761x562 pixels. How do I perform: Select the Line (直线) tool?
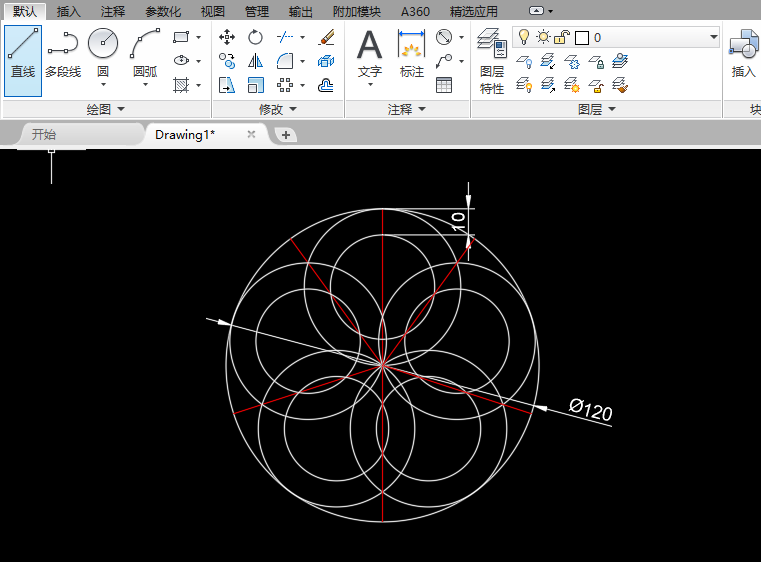click(22, 55)
